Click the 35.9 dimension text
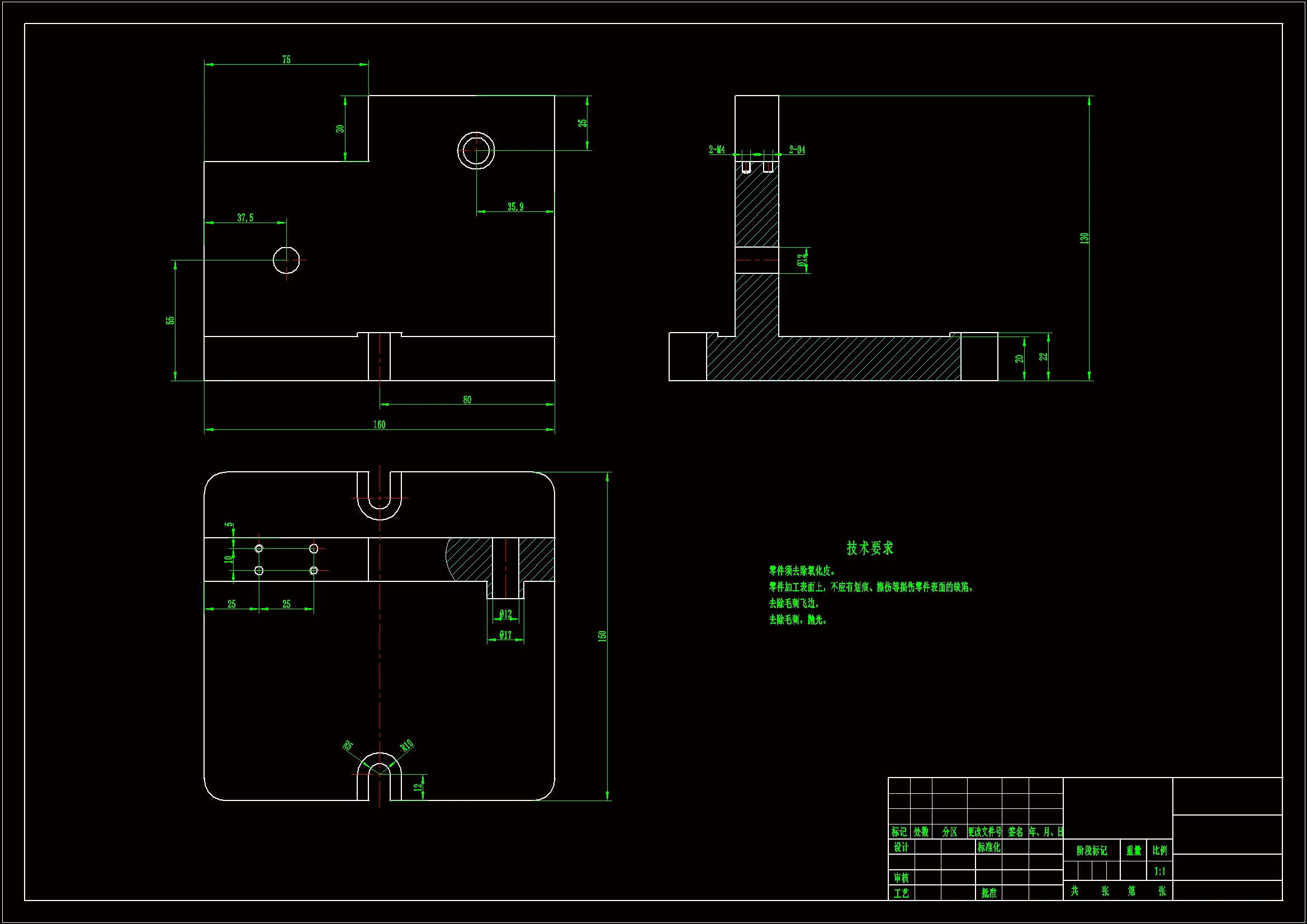This screenshot has width=1307, height=924. click(x=515, y=207)
